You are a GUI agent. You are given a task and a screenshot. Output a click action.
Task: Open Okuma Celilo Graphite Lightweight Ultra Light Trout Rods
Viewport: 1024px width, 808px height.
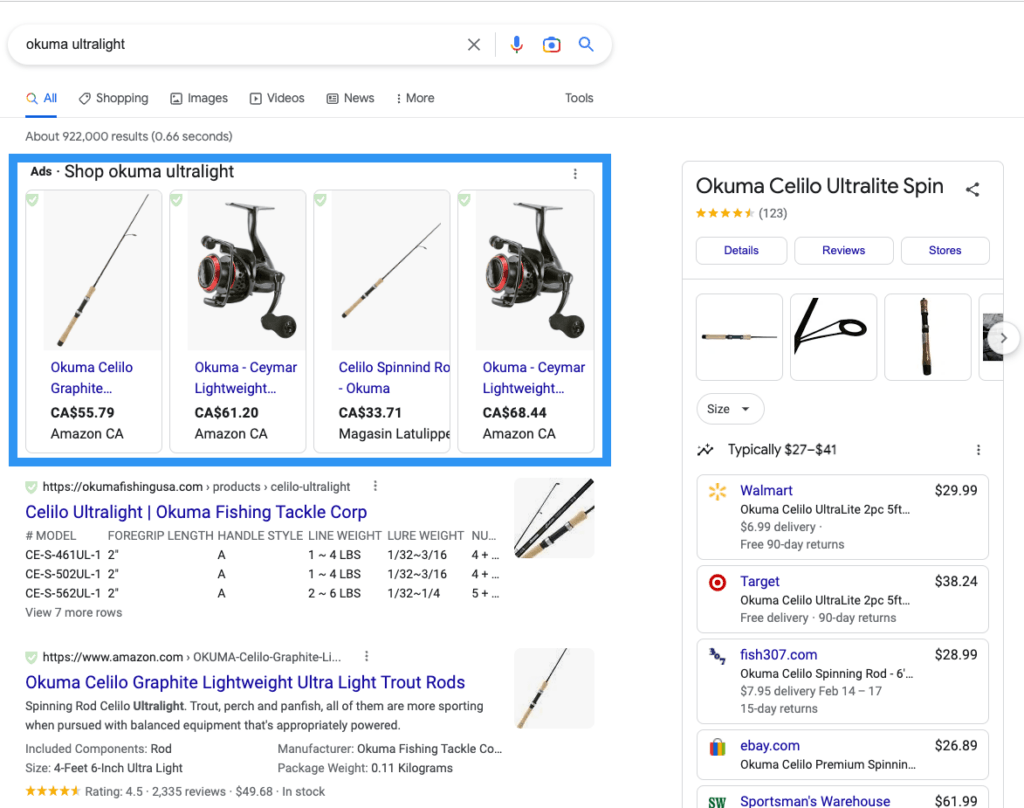pyautogui.click(x=245, y=683)
